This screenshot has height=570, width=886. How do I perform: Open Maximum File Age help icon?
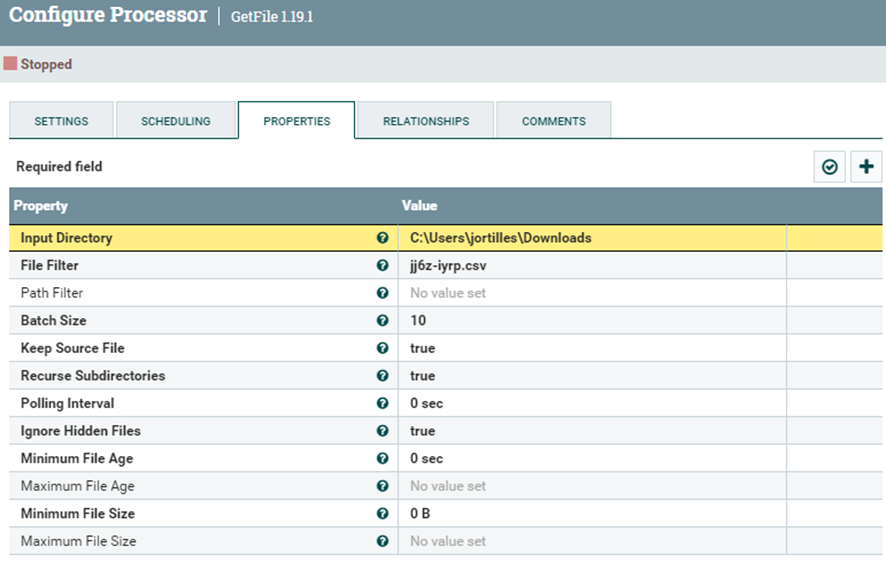click(383, 486)
